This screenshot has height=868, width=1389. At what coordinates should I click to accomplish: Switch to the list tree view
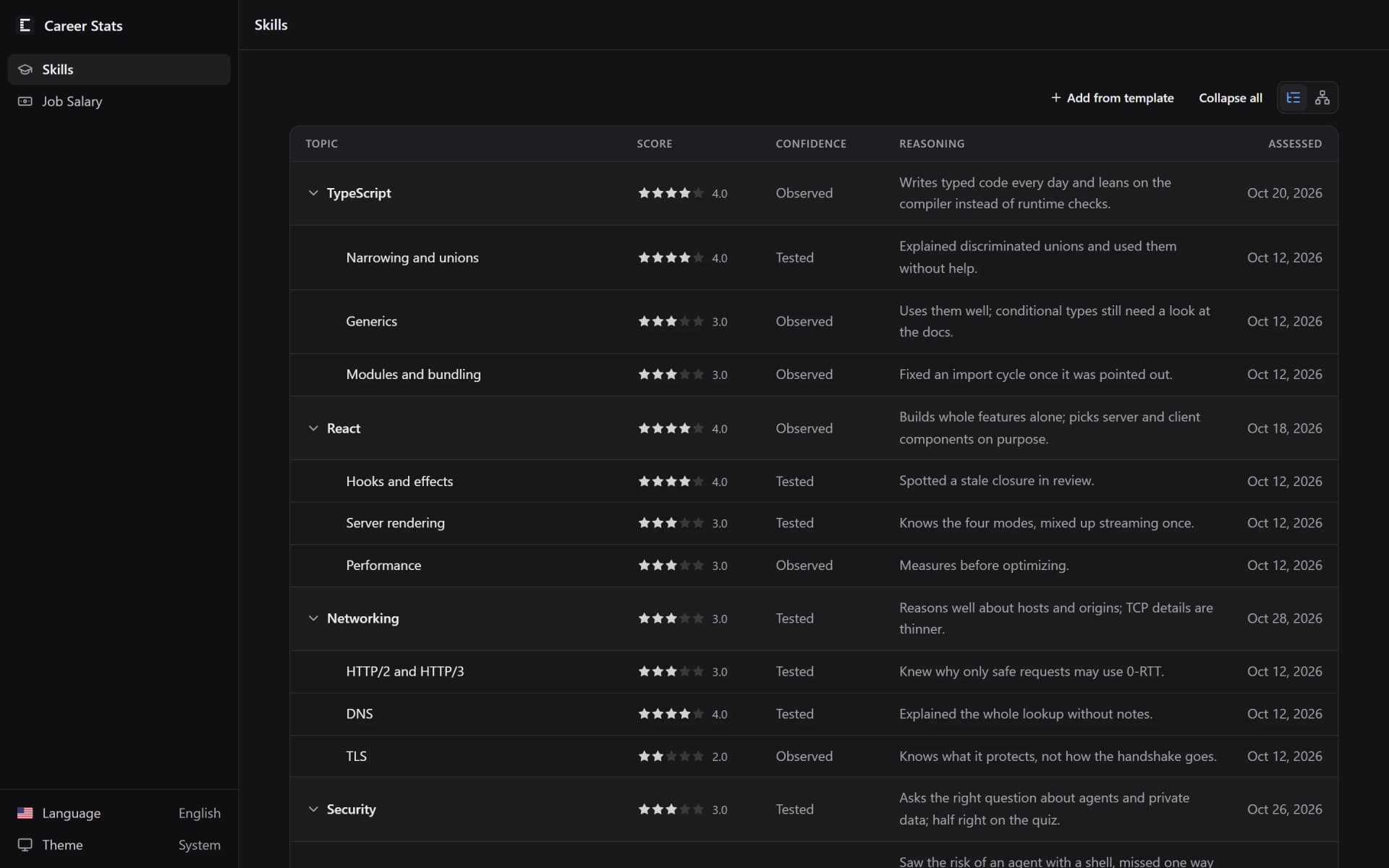[x=1294, y=98]
